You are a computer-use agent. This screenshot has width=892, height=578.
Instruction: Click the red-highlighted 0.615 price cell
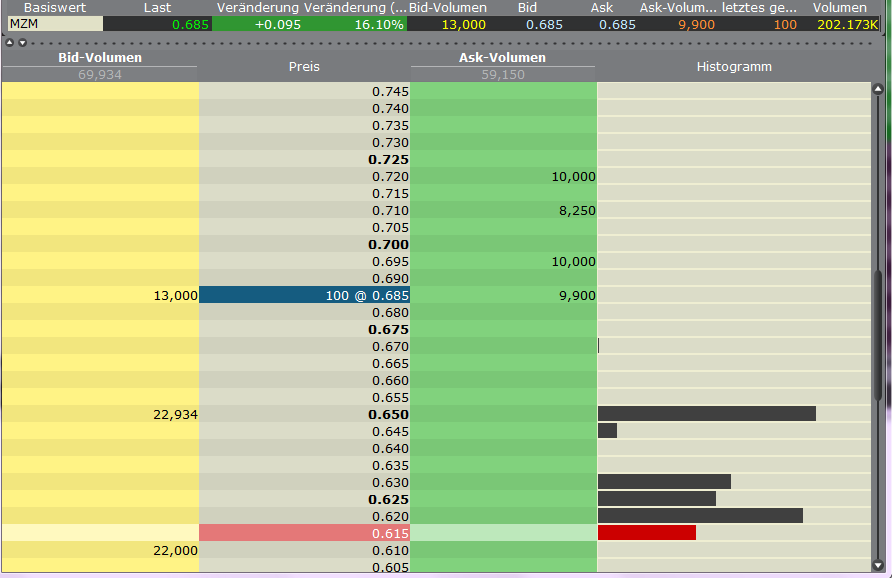pos(304,533)
